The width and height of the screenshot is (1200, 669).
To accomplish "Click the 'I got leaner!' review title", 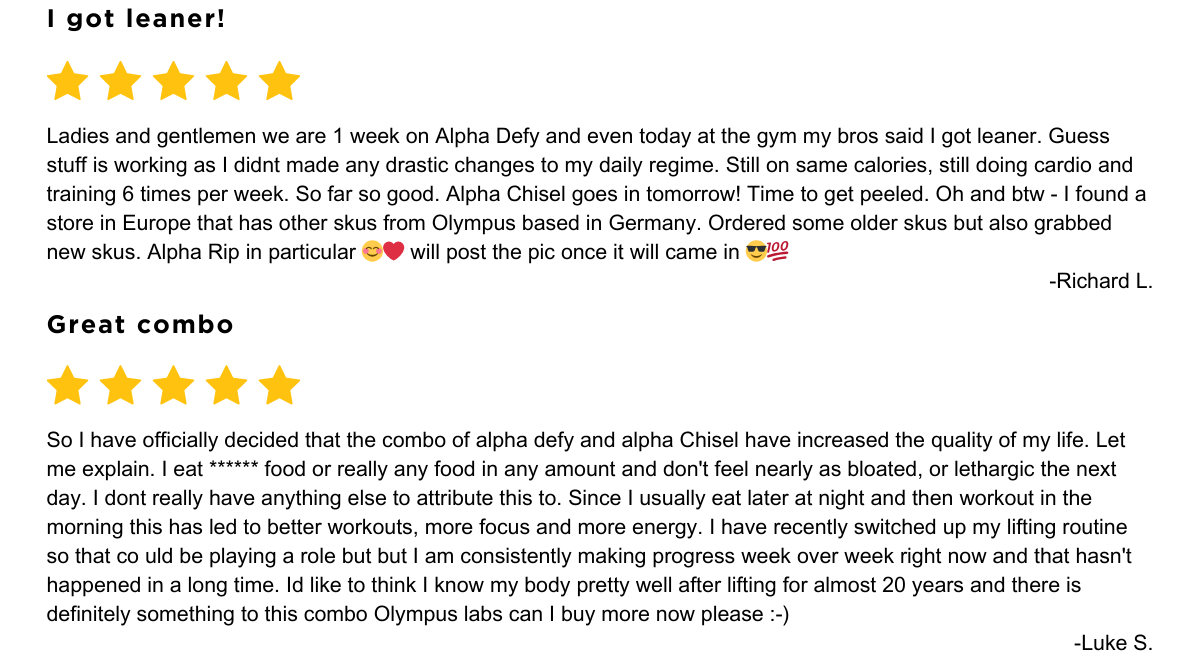I will 136,19.
